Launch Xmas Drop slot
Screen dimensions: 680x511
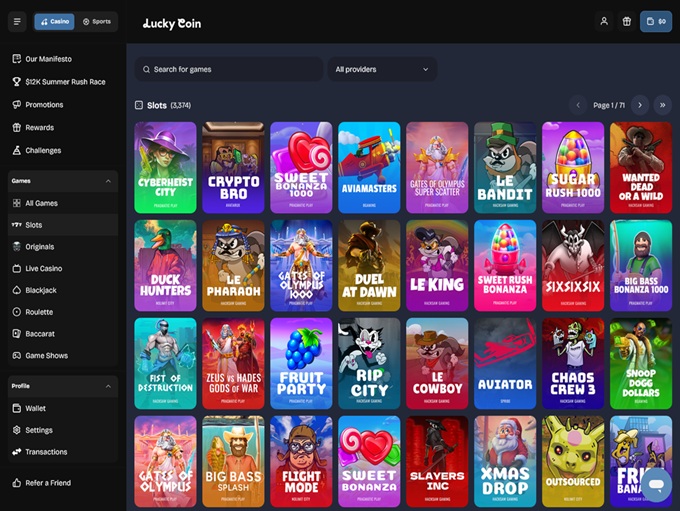[x=505, y=462]
